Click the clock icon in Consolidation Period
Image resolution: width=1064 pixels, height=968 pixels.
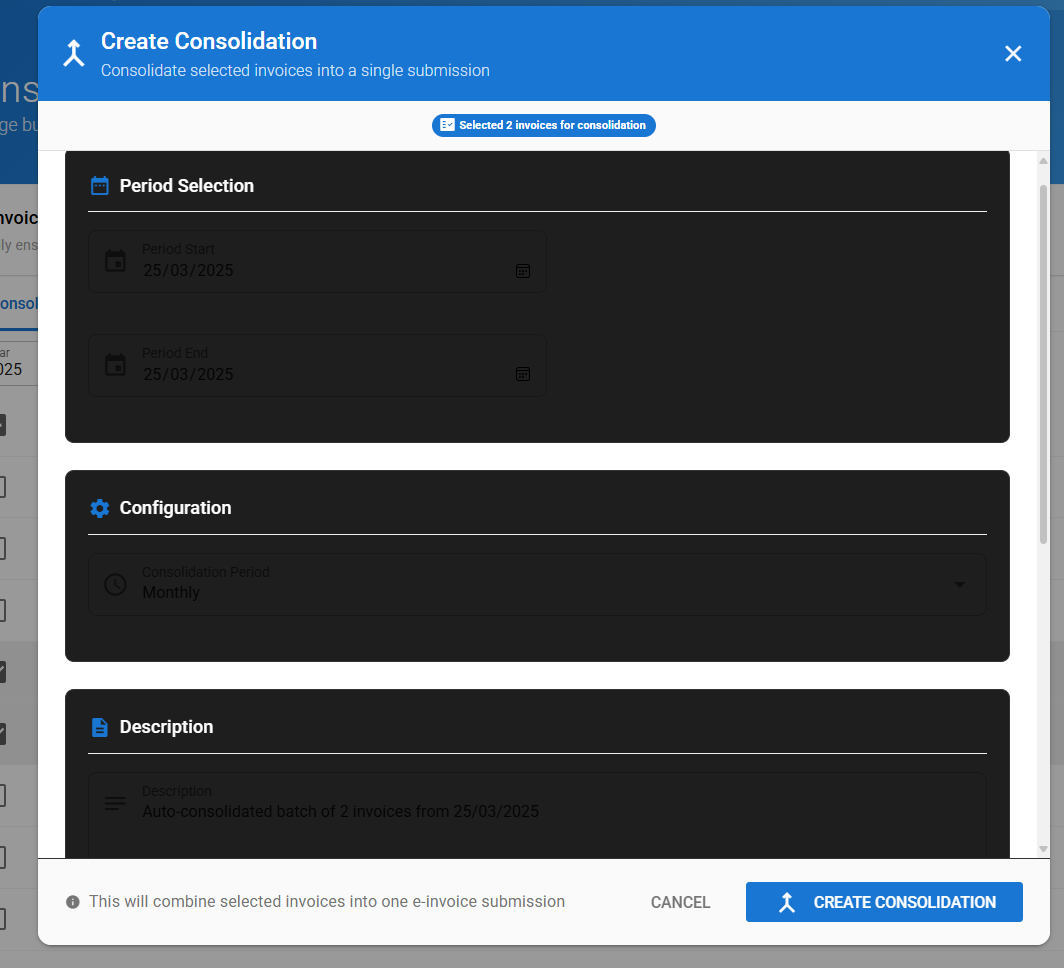tap(116, 584)
